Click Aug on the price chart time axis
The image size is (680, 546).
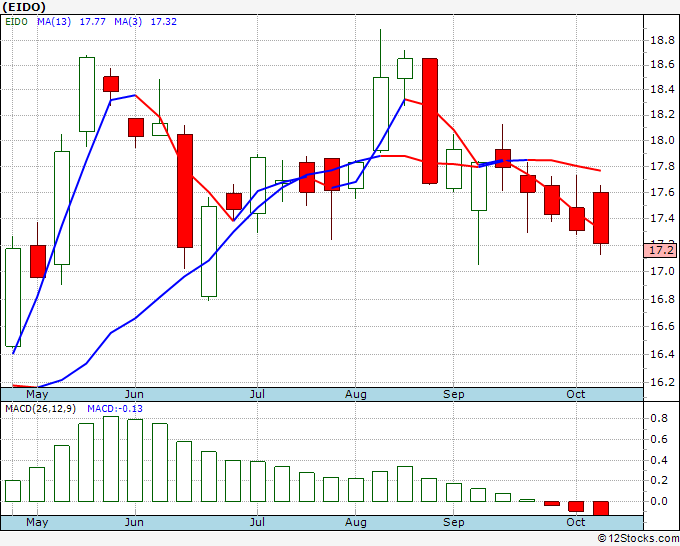(x=356, y=394)
